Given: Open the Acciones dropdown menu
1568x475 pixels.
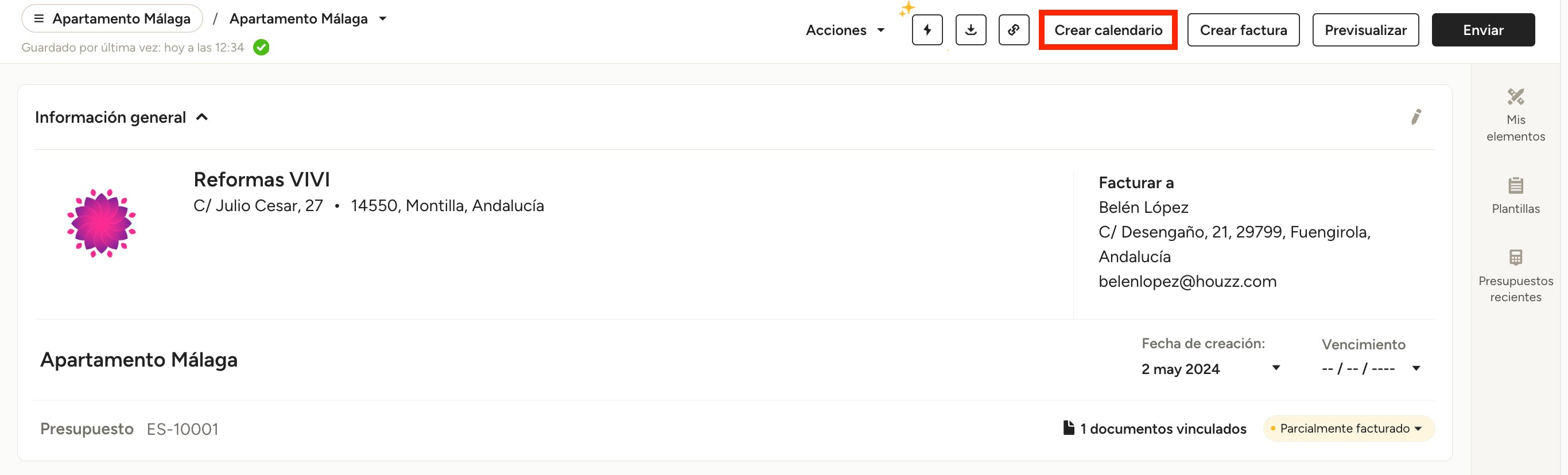Looking at the screenshot, I should pos(845,30).
